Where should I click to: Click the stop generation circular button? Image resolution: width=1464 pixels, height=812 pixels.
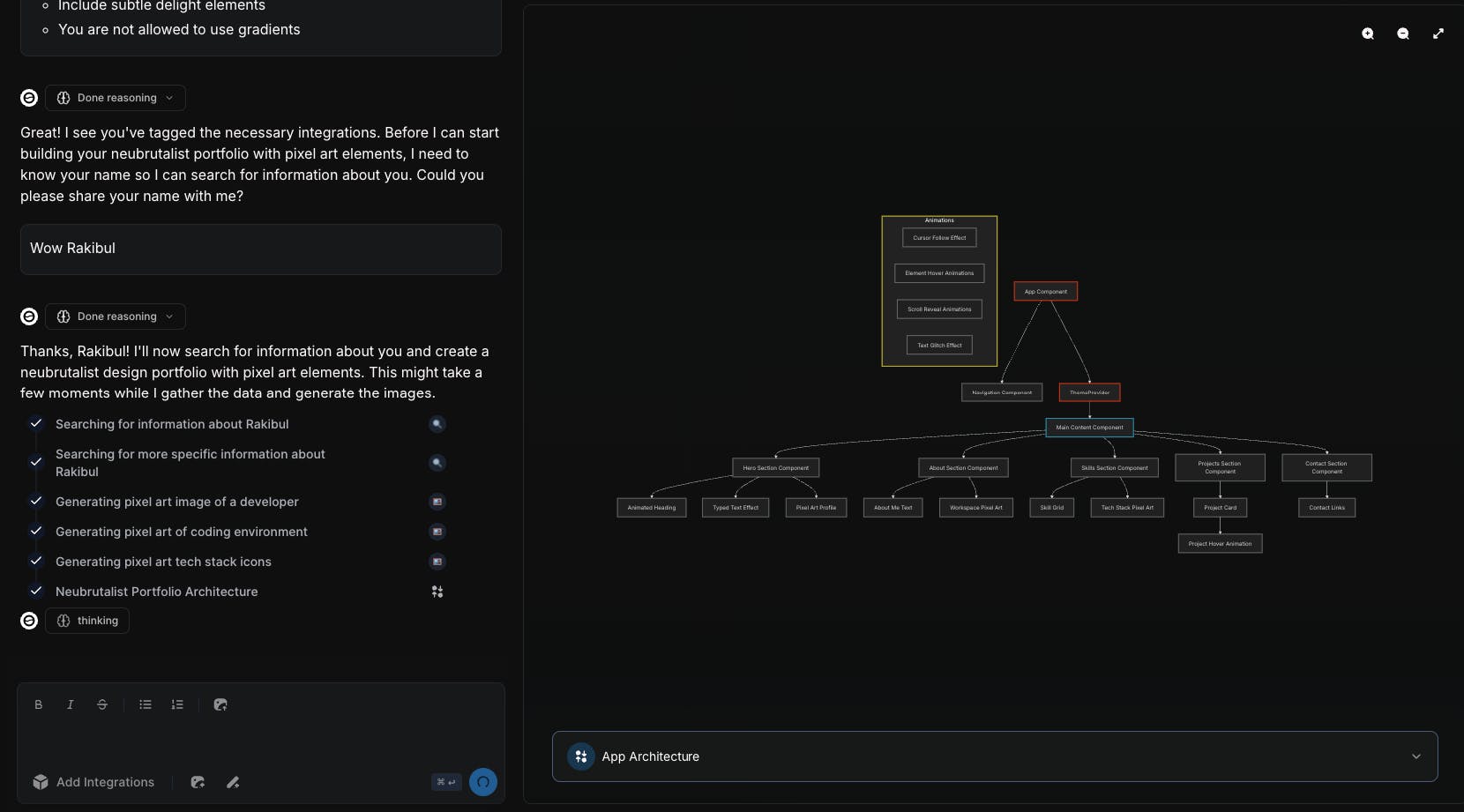pyautogui.click(x=483, y=782)
